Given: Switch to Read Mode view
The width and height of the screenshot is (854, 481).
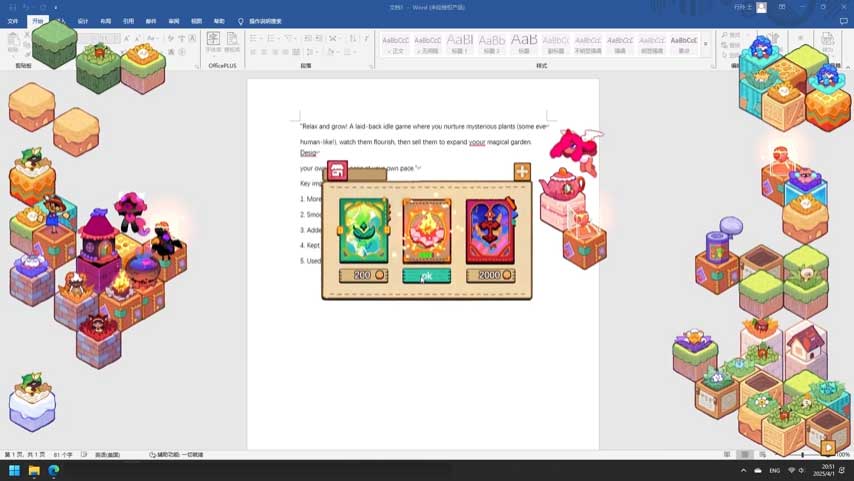Looking at the screenshot, I should pos(727,454).
